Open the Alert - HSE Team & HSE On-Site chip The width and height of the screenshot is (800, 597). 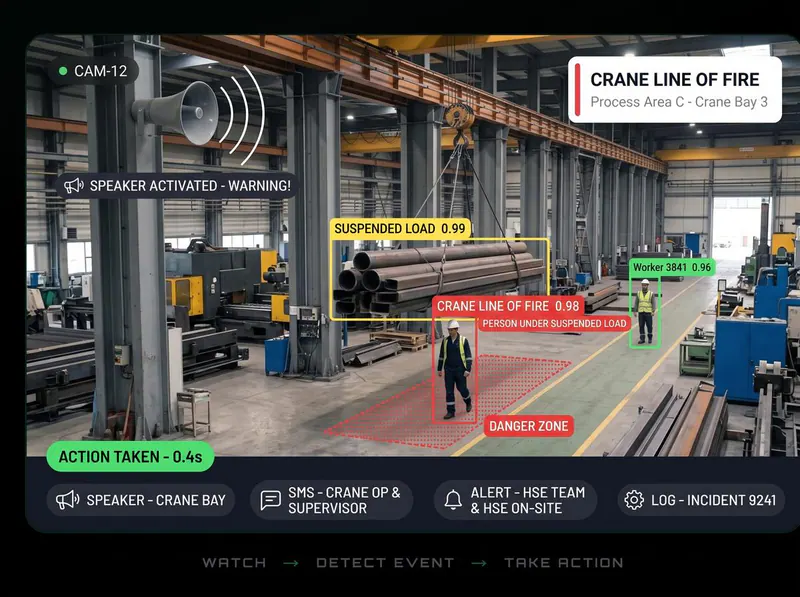click(515, 500)
